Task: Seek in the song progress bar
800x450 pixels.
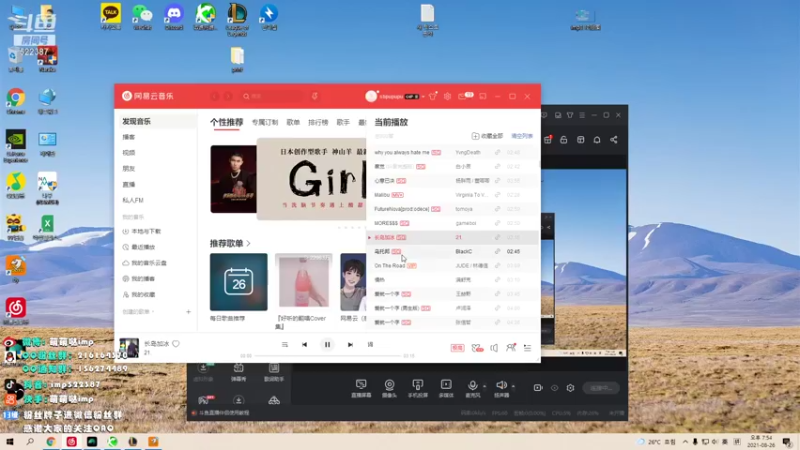Action: coord(329,356)
